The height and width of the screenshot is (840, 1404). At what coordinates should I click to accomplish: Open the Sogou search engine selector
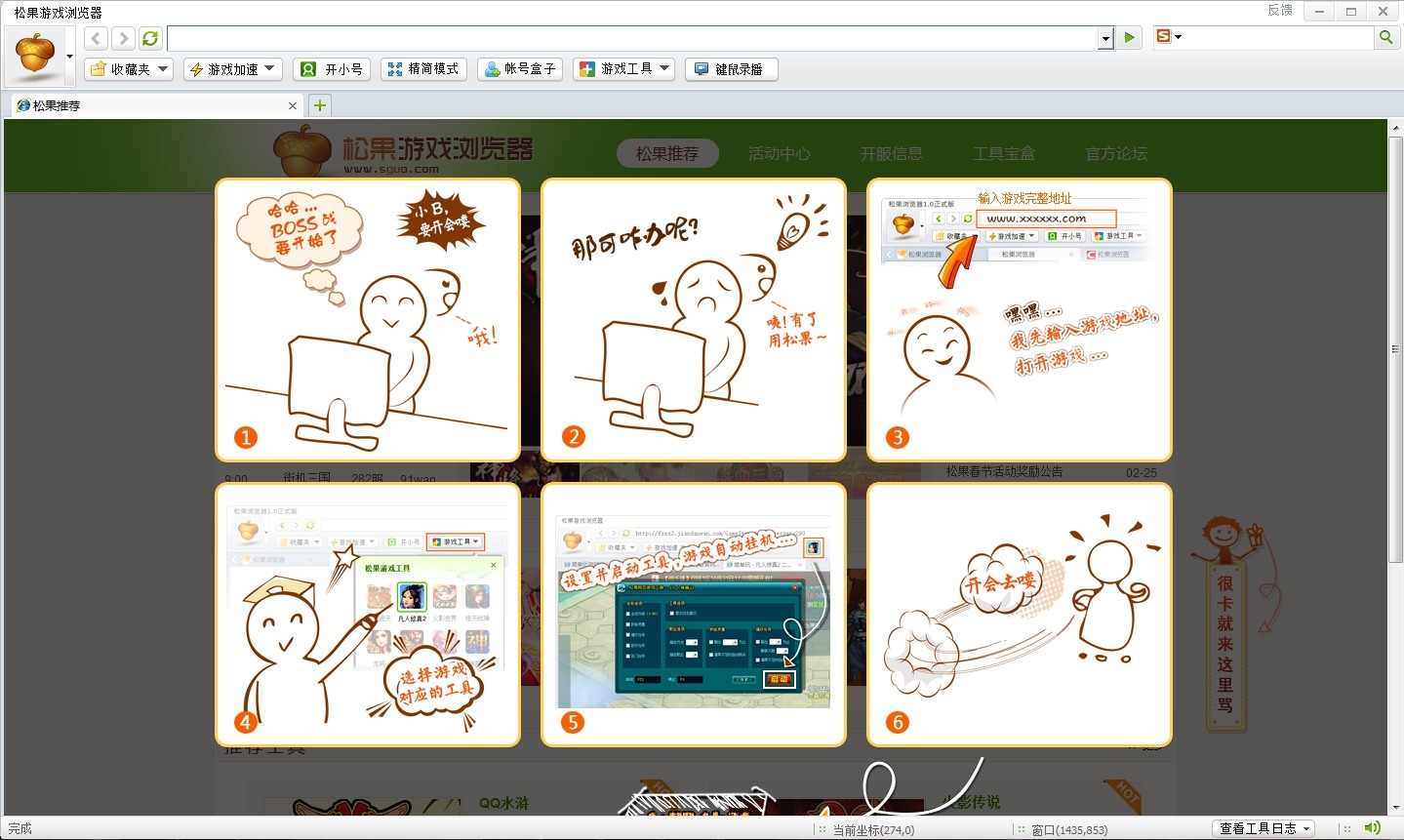click(x=1168, y=37)
